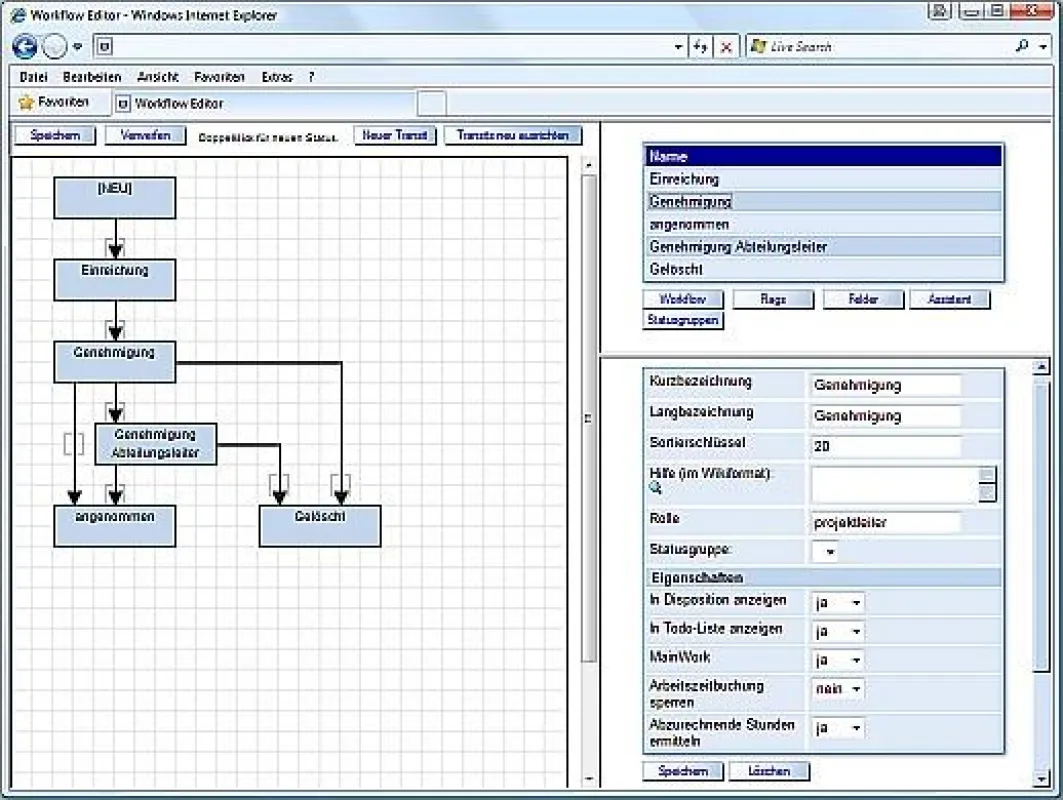
Task: Open the Abzurechnende Stunden ermitteln dropdown
Action: pyautogui.click(x=839, y=728)
